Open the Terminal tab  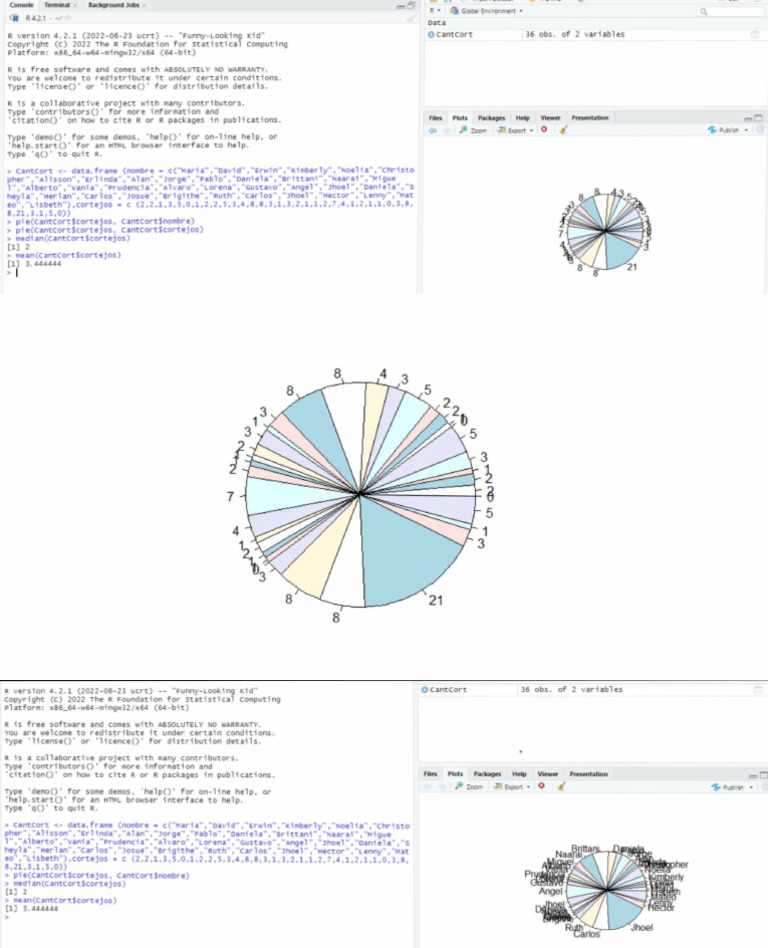pos(57,5)
